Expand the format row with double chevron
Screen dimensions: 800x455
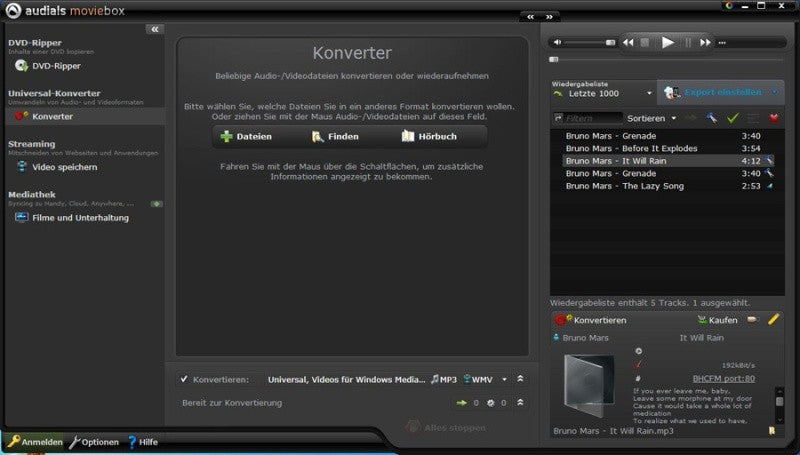click(x=520, y=378)
